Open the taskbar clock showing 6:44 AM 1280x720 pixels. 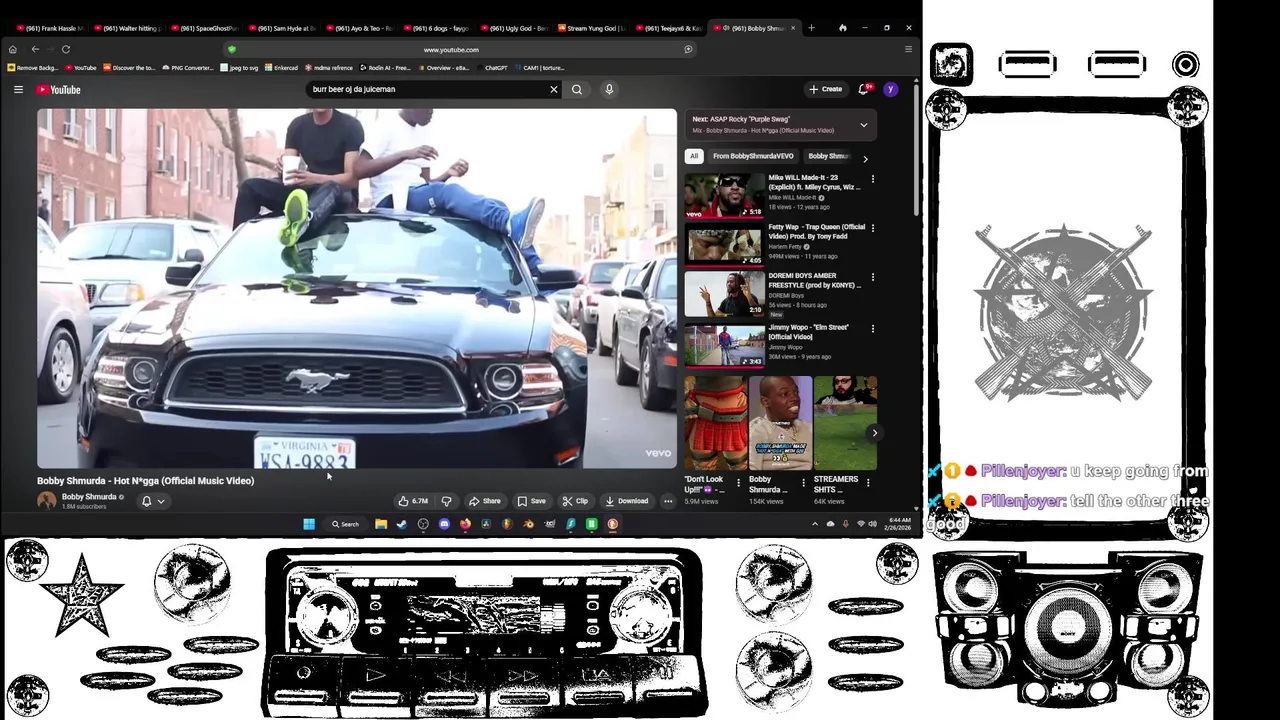click(x=899, y=524)
